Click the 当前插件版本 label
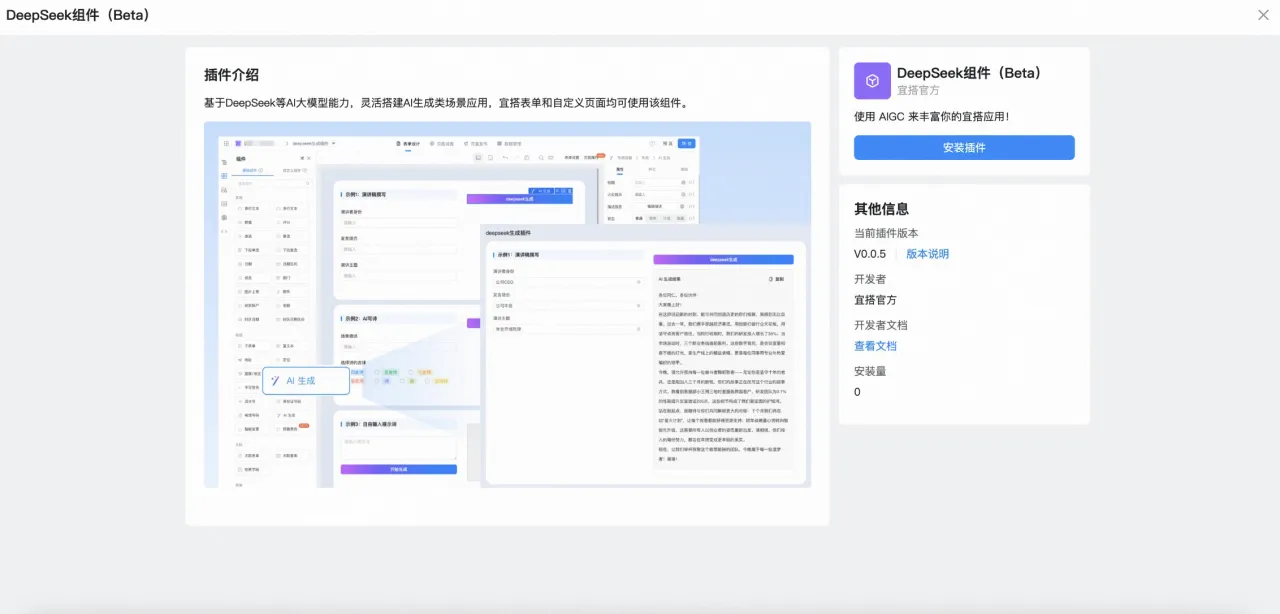 (886, 233)
